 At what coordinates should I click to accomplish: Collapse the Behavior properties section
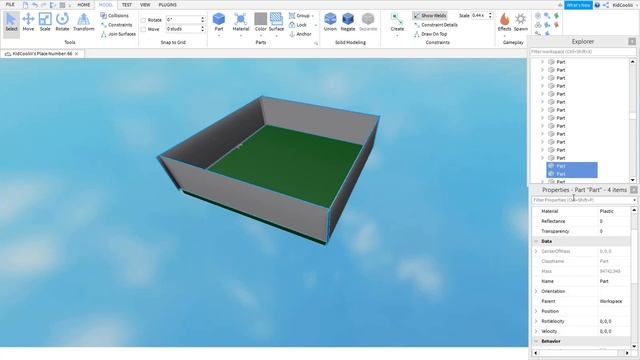[536, 341]
